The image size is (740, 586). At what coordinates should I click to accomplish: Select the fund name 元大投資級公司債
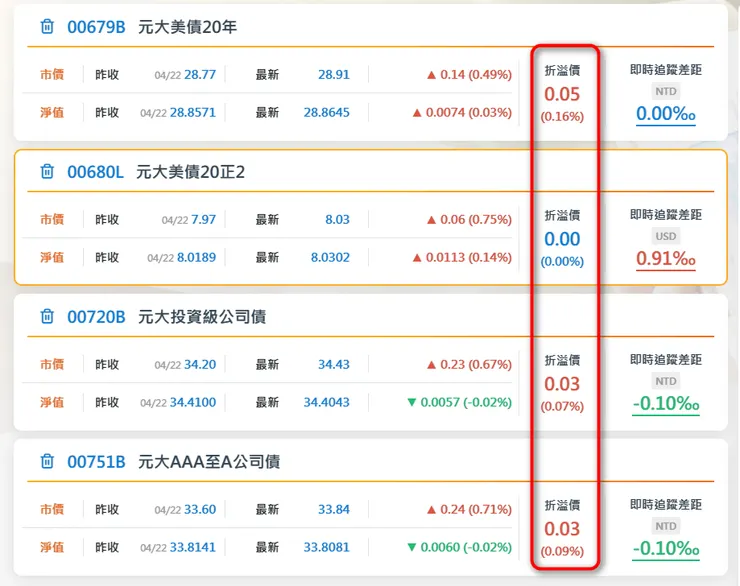(202, 317)
